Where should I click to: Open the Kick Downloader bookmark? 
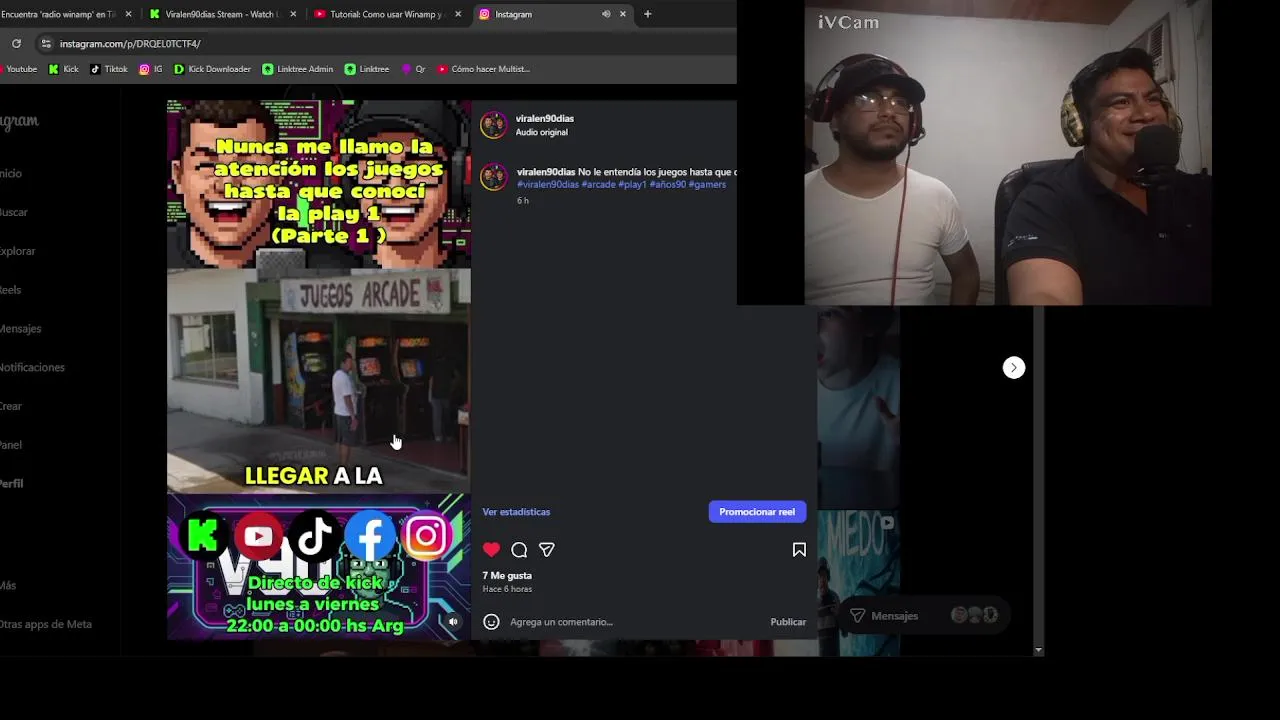(212, 69)
